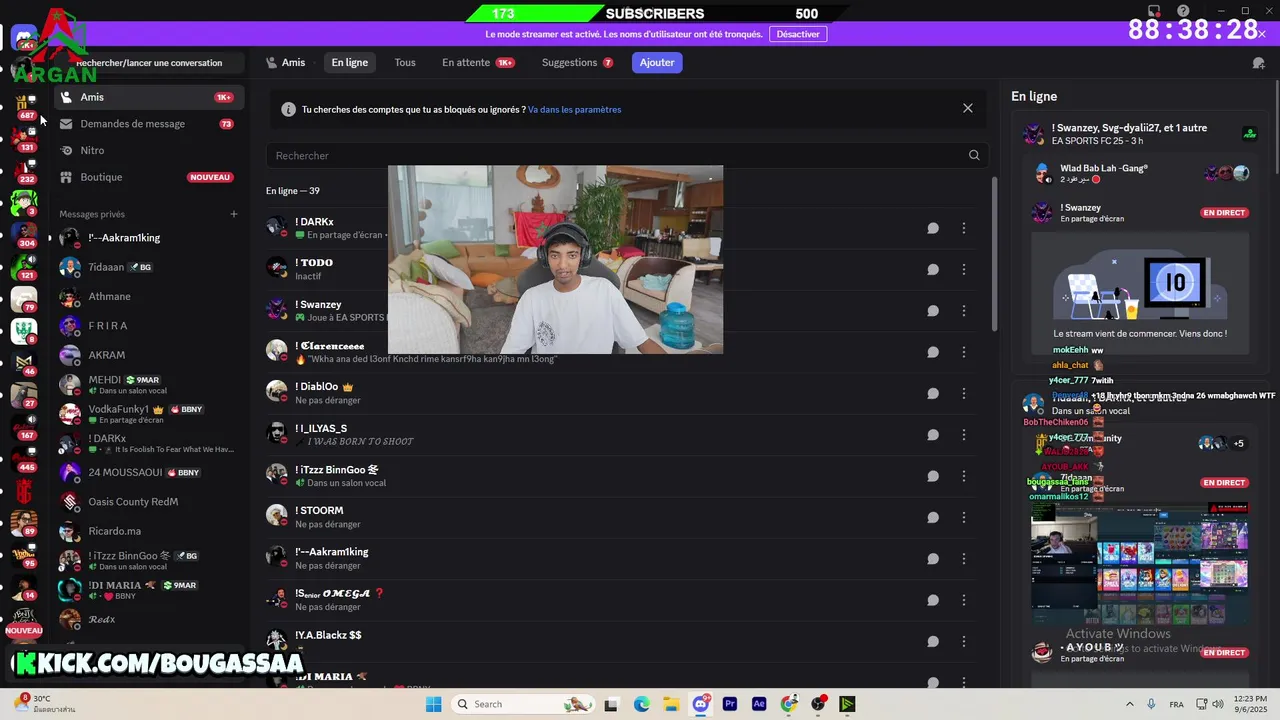Click Wlad Bab Lah -Gang server entry
The width and height of the screenshot is (1280, 720).
point(1140,173)
